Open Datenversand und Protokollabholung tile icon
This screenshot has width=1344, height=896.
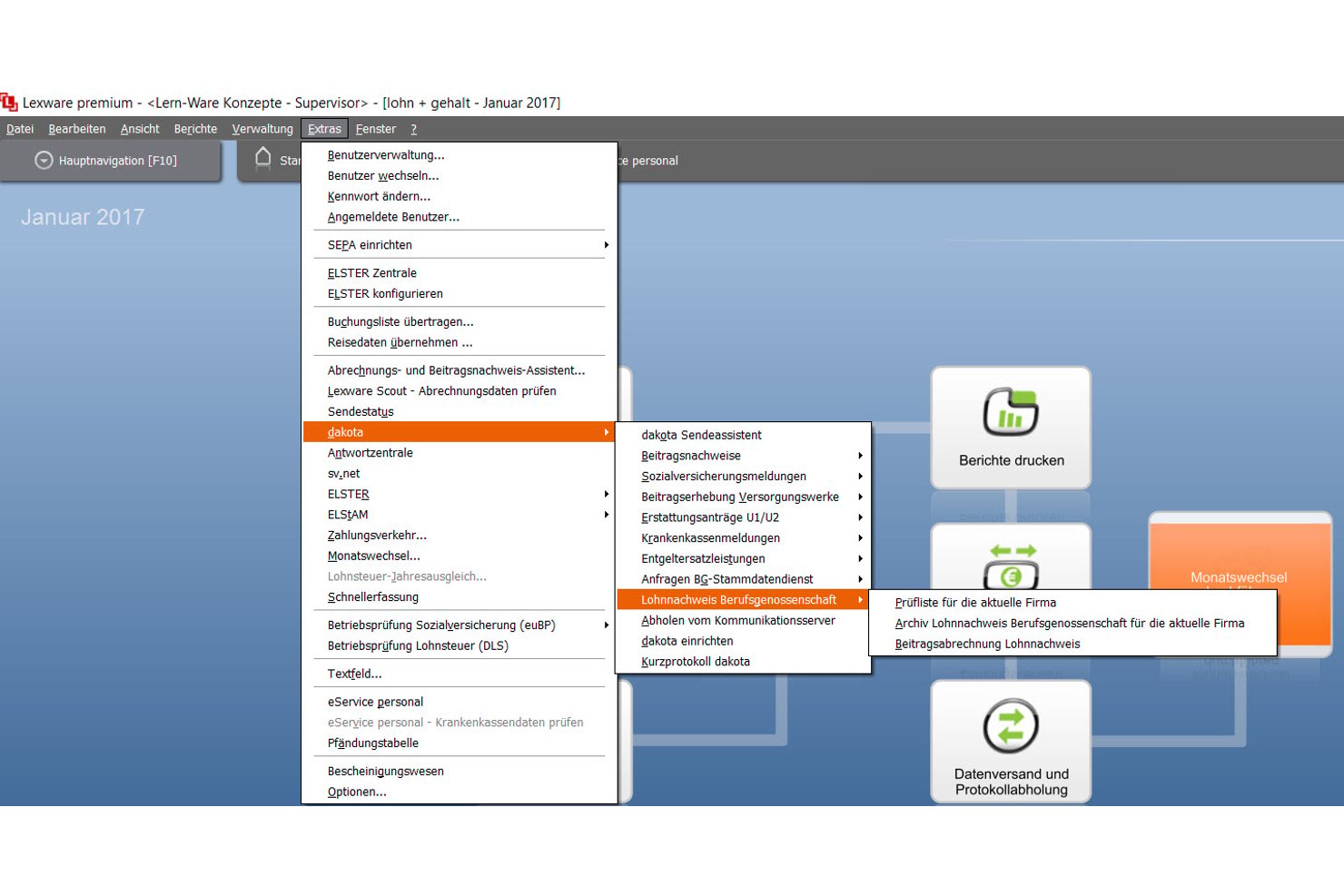click(x=1011, y=726)
